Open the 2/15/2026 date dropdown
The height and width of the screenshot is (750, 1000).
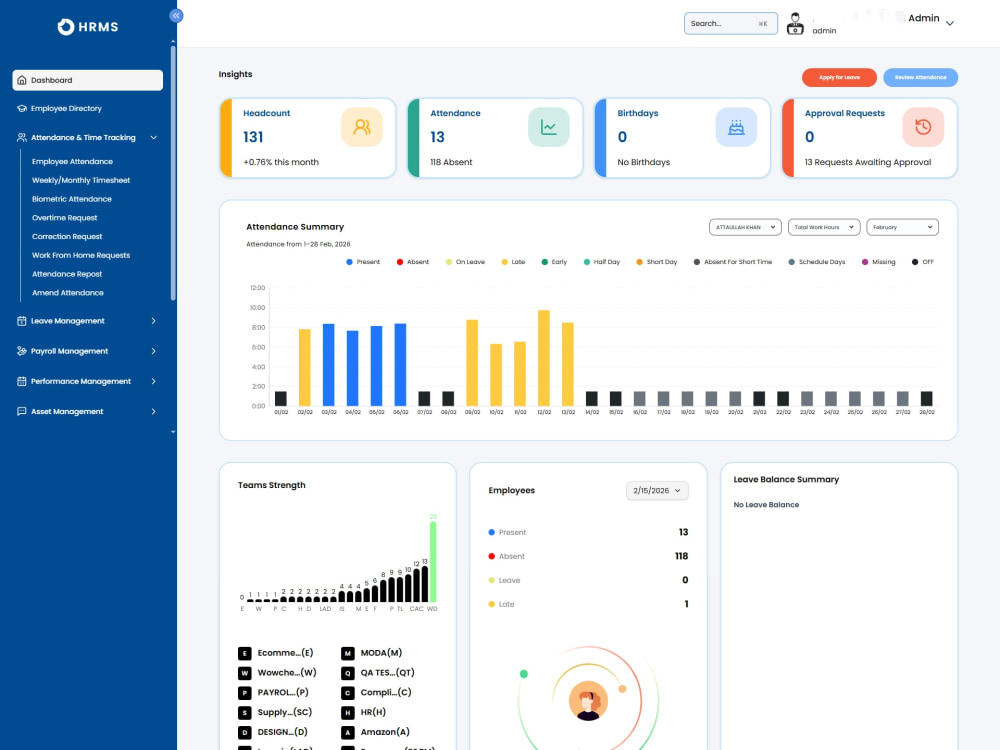[x=657, y=490]
